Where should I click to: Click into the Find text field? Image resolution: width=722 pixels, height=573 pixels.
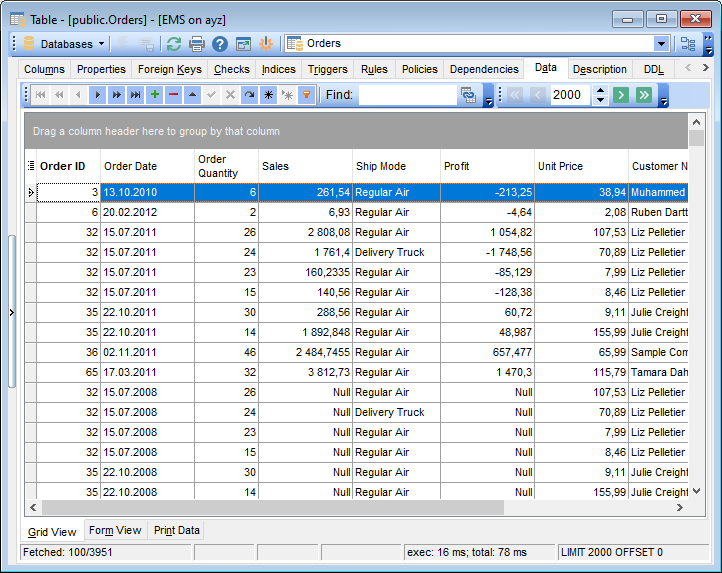406,95
